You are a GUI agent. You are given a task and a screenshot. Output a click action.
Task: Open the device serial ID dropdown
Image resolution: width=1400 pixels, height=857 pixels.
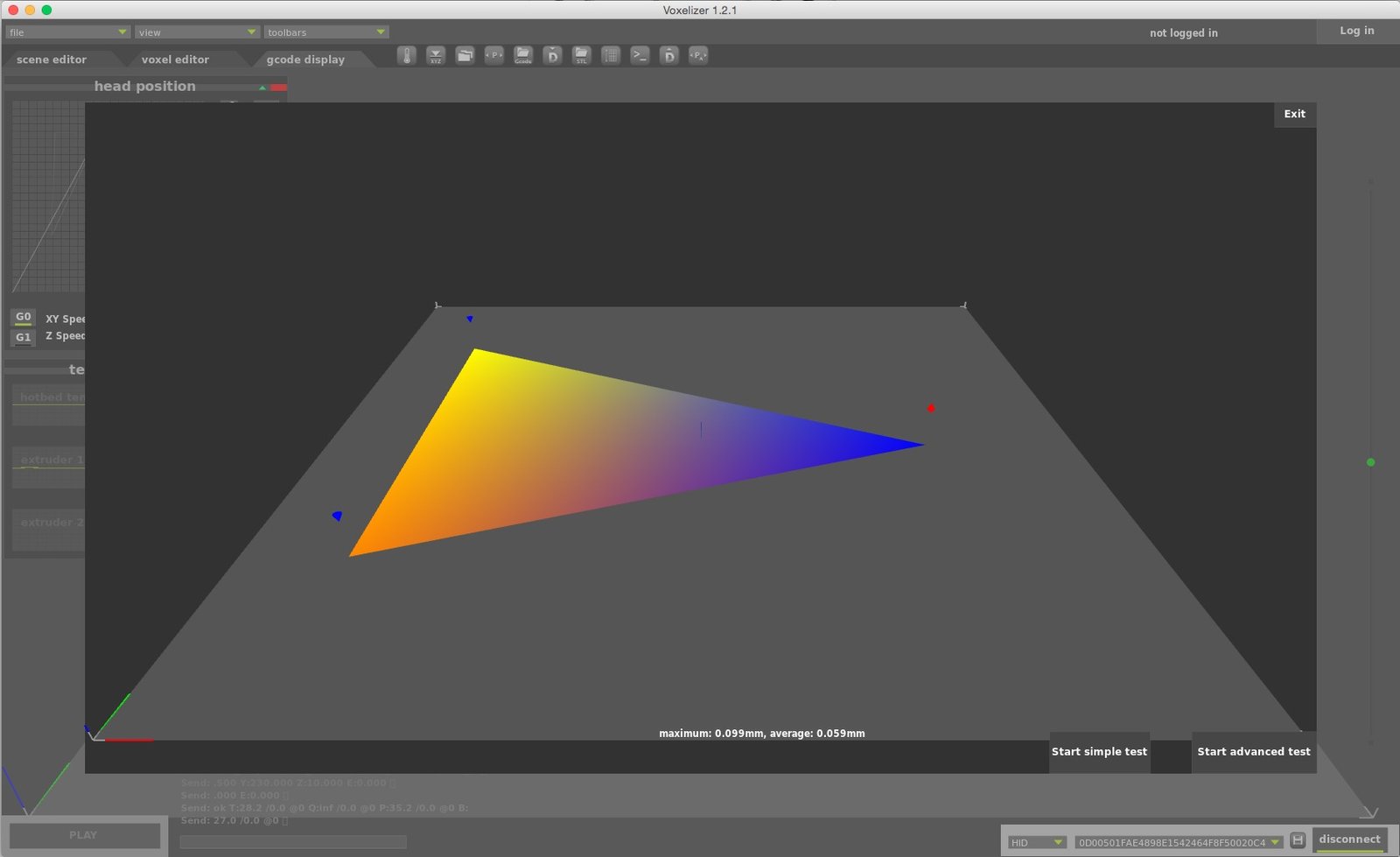1179,842
